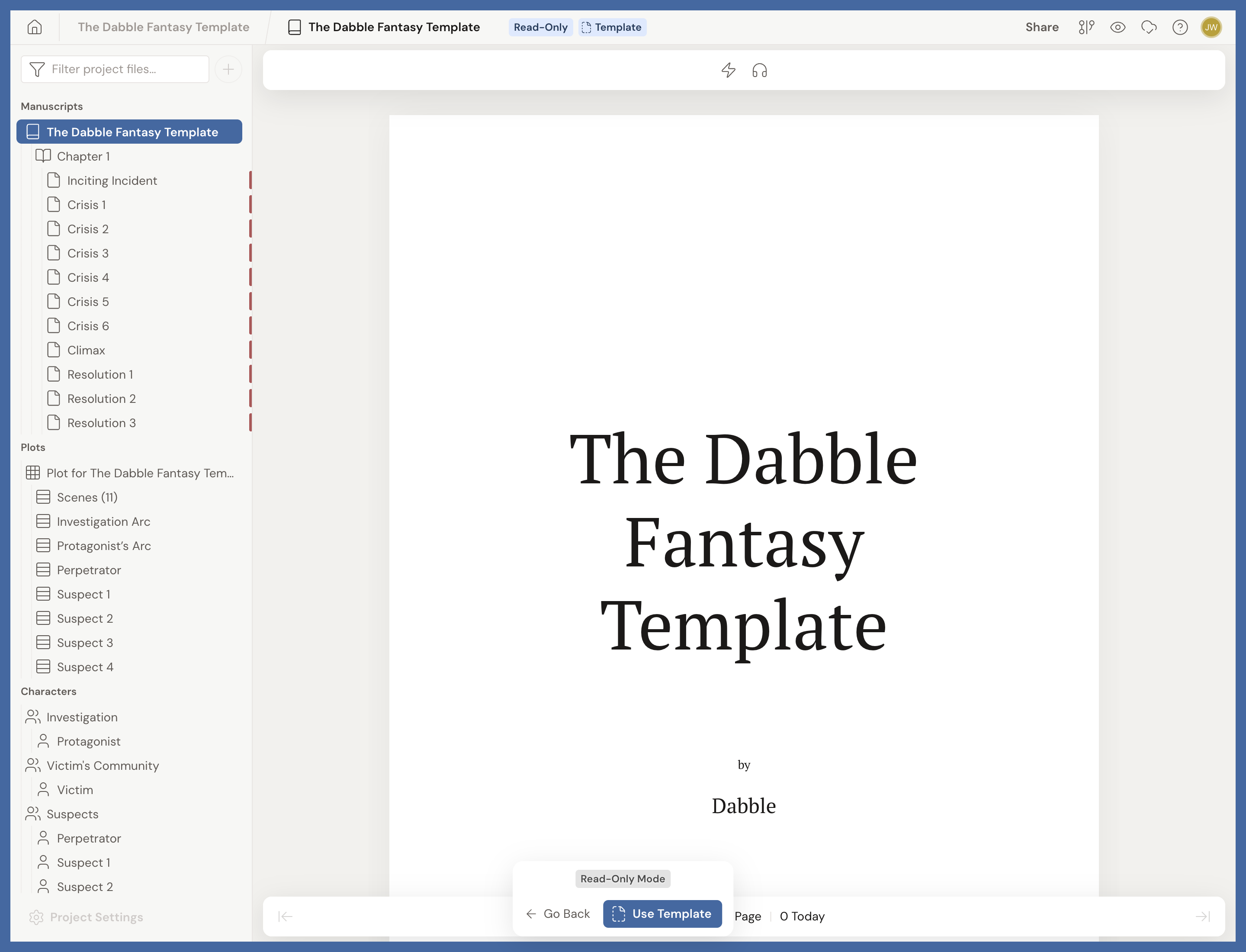Click the Investigation group people icon
Image resolution: width=1246 pixels, height=952 pixels.
coord(33,717)
